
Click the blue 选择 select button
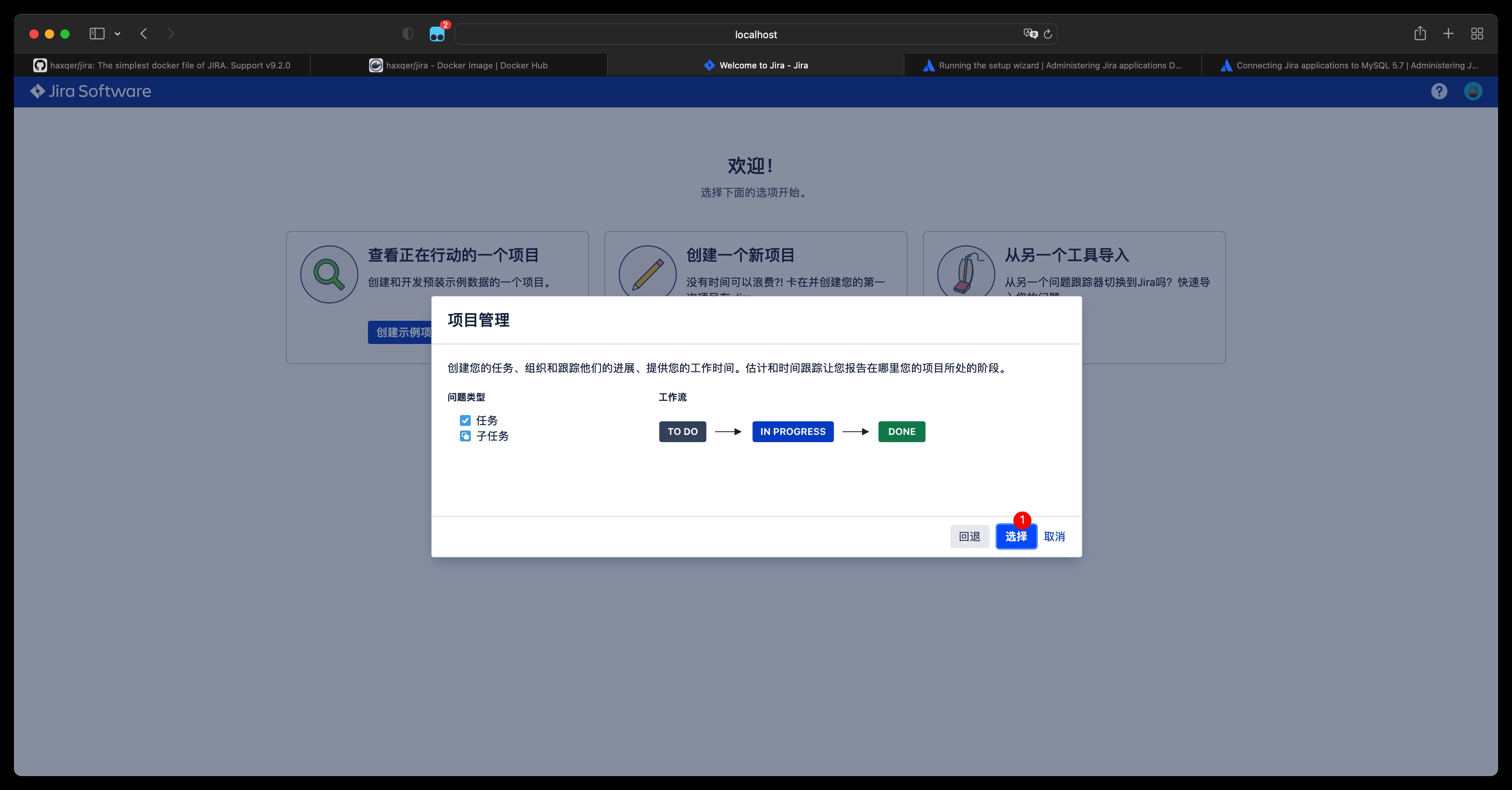pyautogui.click(x=1016, y=536)
